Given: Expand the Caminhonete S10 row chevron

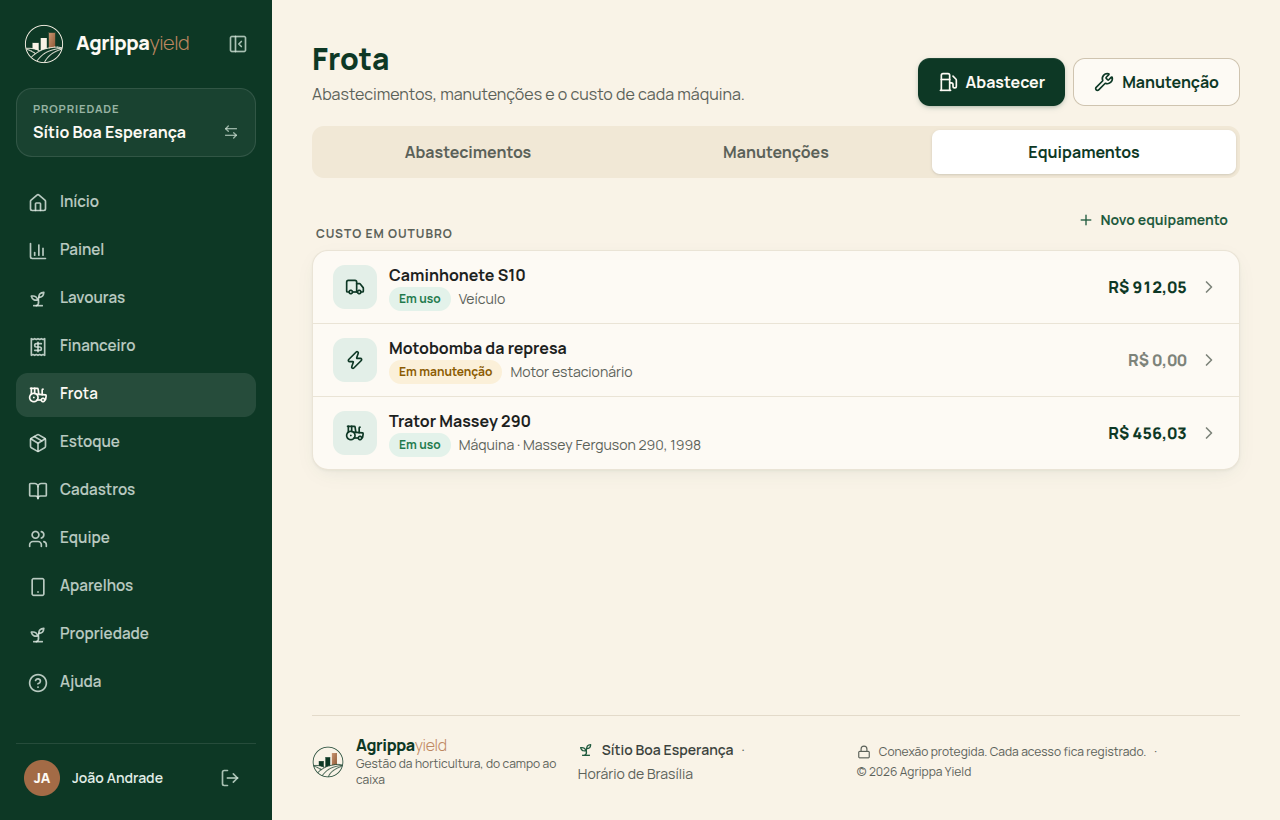Looking at the screenshot, I should [x=1209, y=287].
